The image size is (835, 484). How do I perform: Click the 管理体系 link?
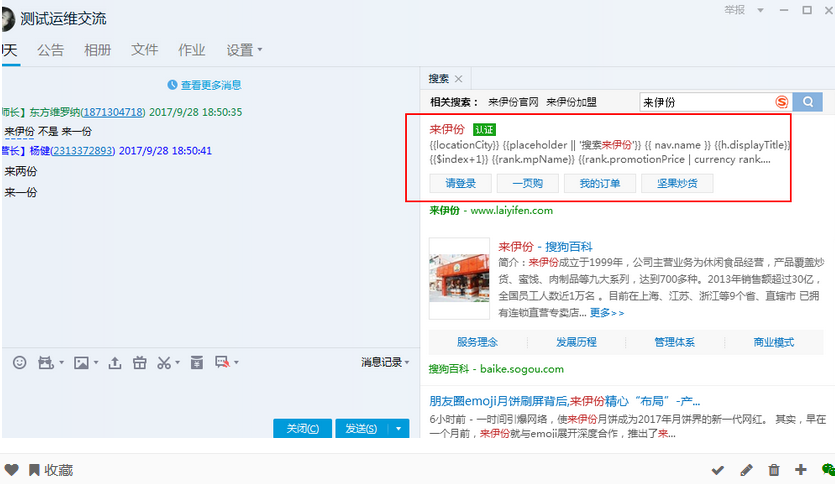[x=674, y=342]
